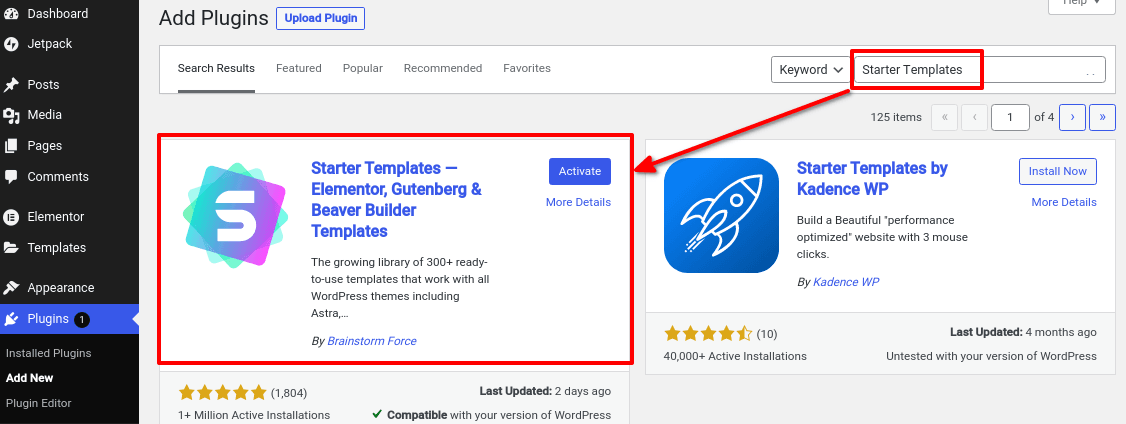Viewport: 1126px width, 424px height.
Task: Activate the Starter Templates plugin
Action: [580, 171]
